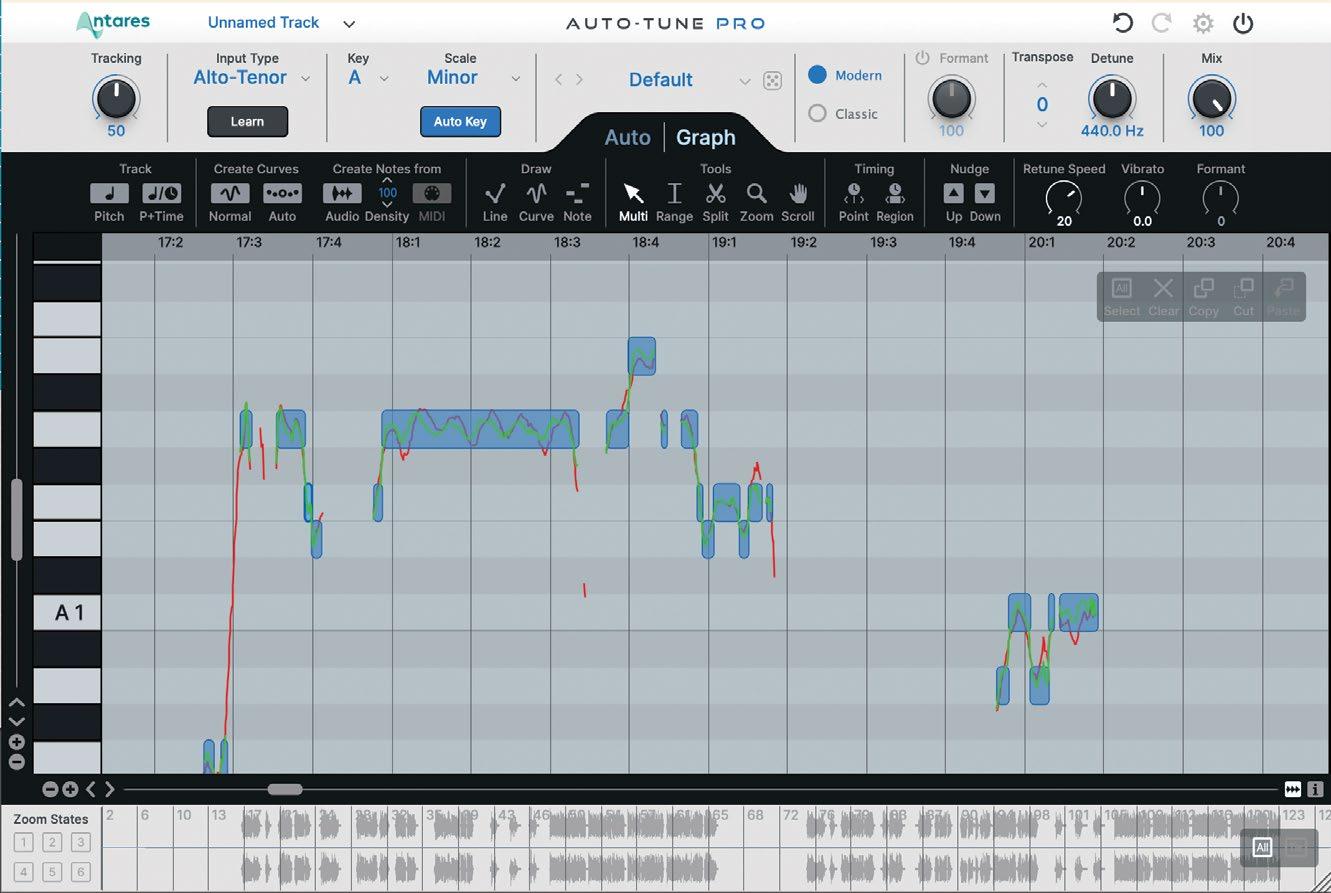This screenshot has width=1331, height=893.
Task: Click the All button on waveform overview
Action: pos(1262,848)
